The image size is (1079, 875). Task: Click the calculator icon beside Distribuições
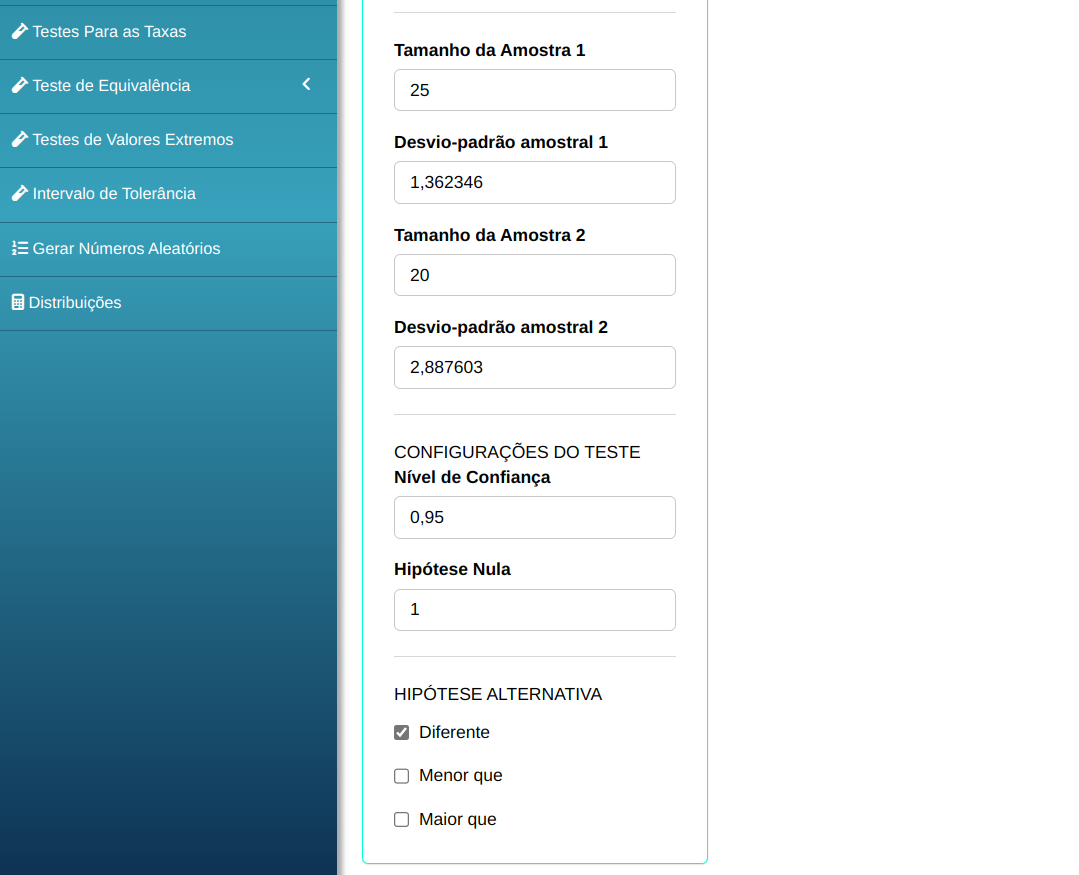coord(17,302)
